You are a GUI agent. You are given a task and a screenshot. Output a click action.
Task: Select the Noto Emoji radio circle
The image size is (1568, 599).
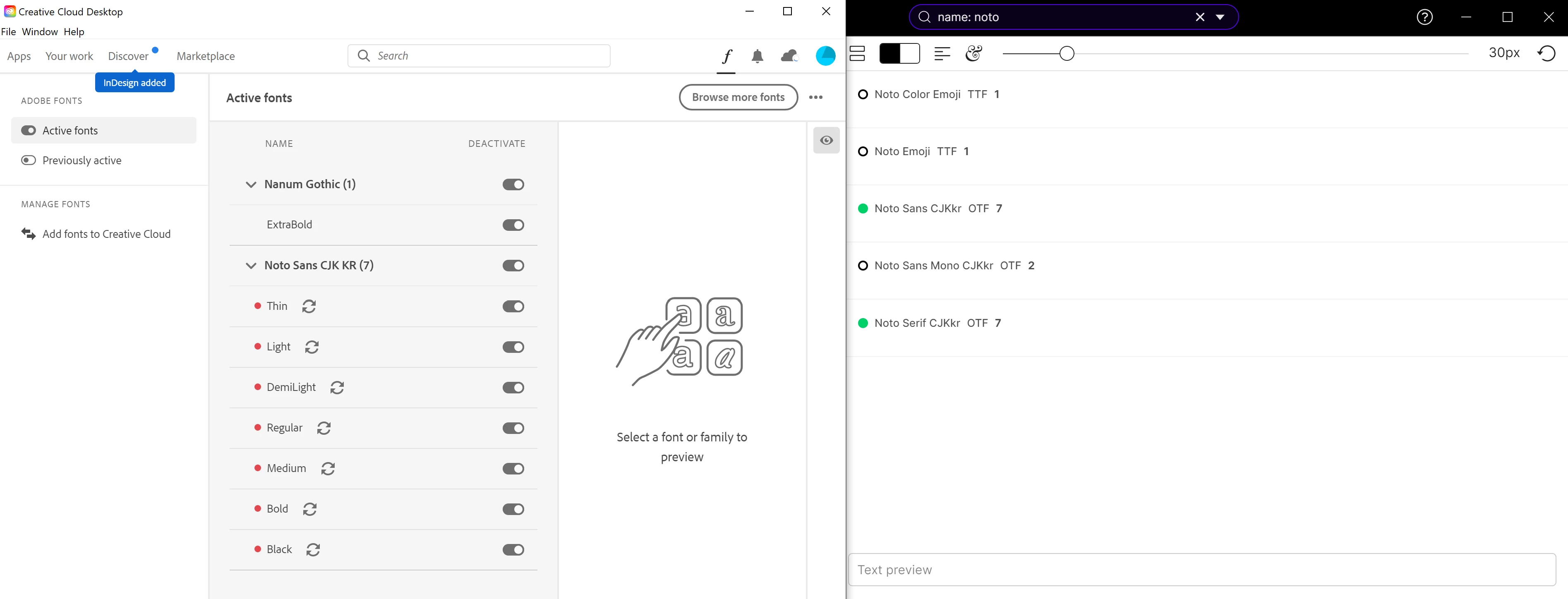click(x=863, y=151)
